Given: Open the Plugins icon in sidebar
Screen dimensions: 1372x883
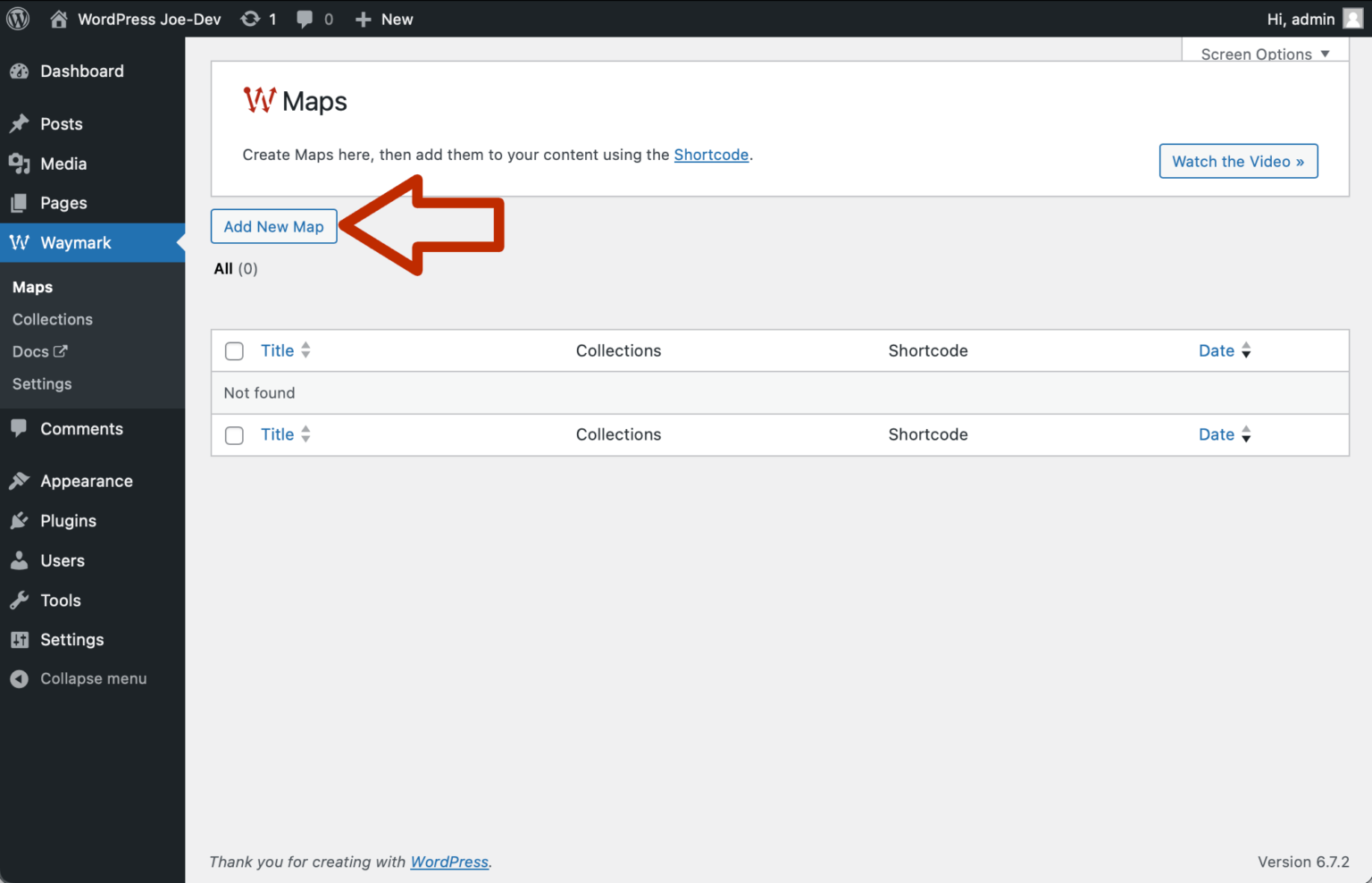Looking at the screenshot, I should coord(20,520).
